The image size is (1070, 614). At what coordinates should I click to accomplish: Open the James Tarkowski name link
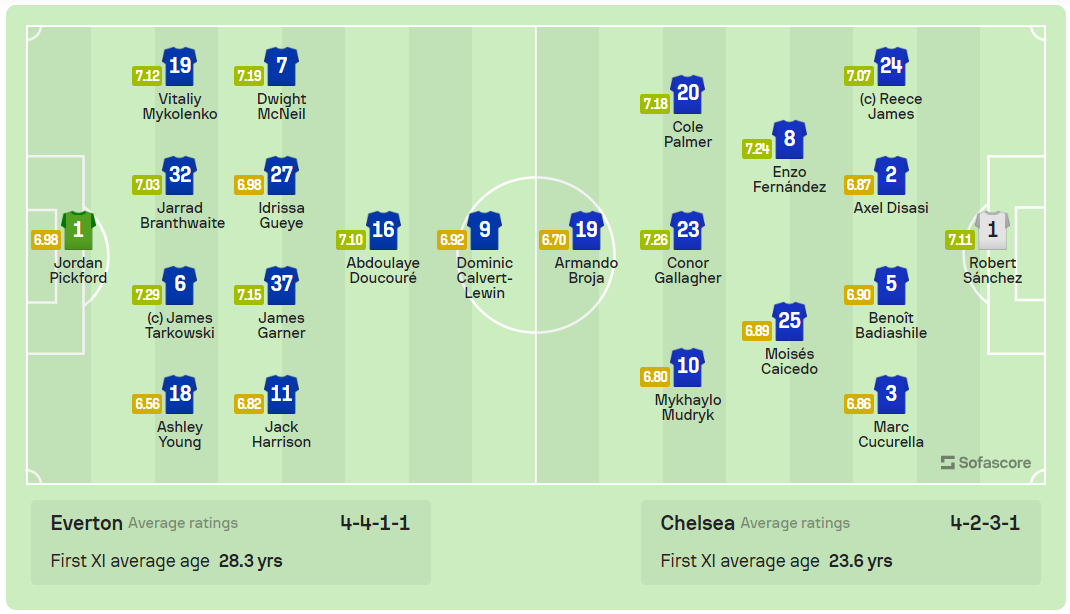click(x=180, y=326)
